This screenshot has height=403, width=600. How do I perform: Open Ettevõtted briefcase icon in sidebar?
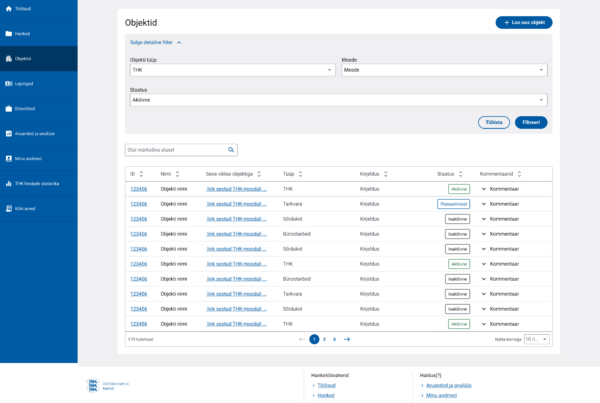[9, 108]
